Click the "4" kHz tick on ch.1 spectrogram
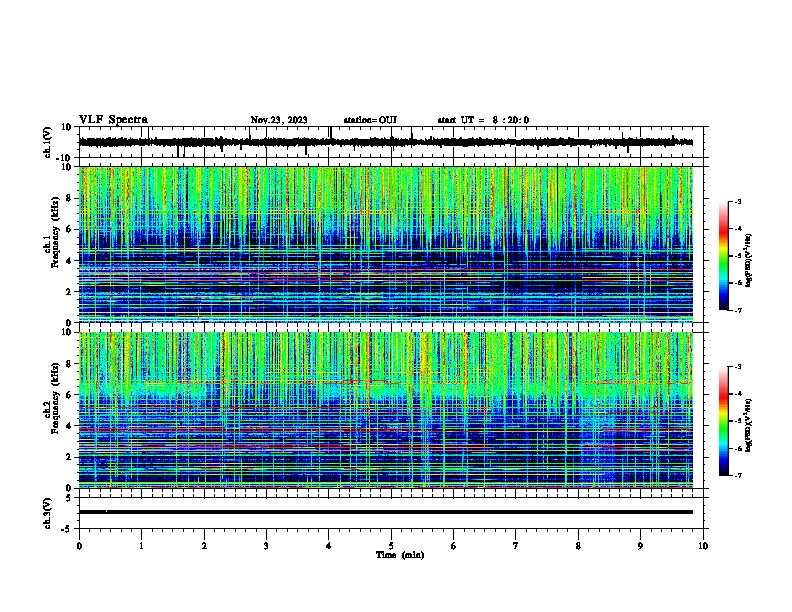The image size is (792, 612). (69, 261)
